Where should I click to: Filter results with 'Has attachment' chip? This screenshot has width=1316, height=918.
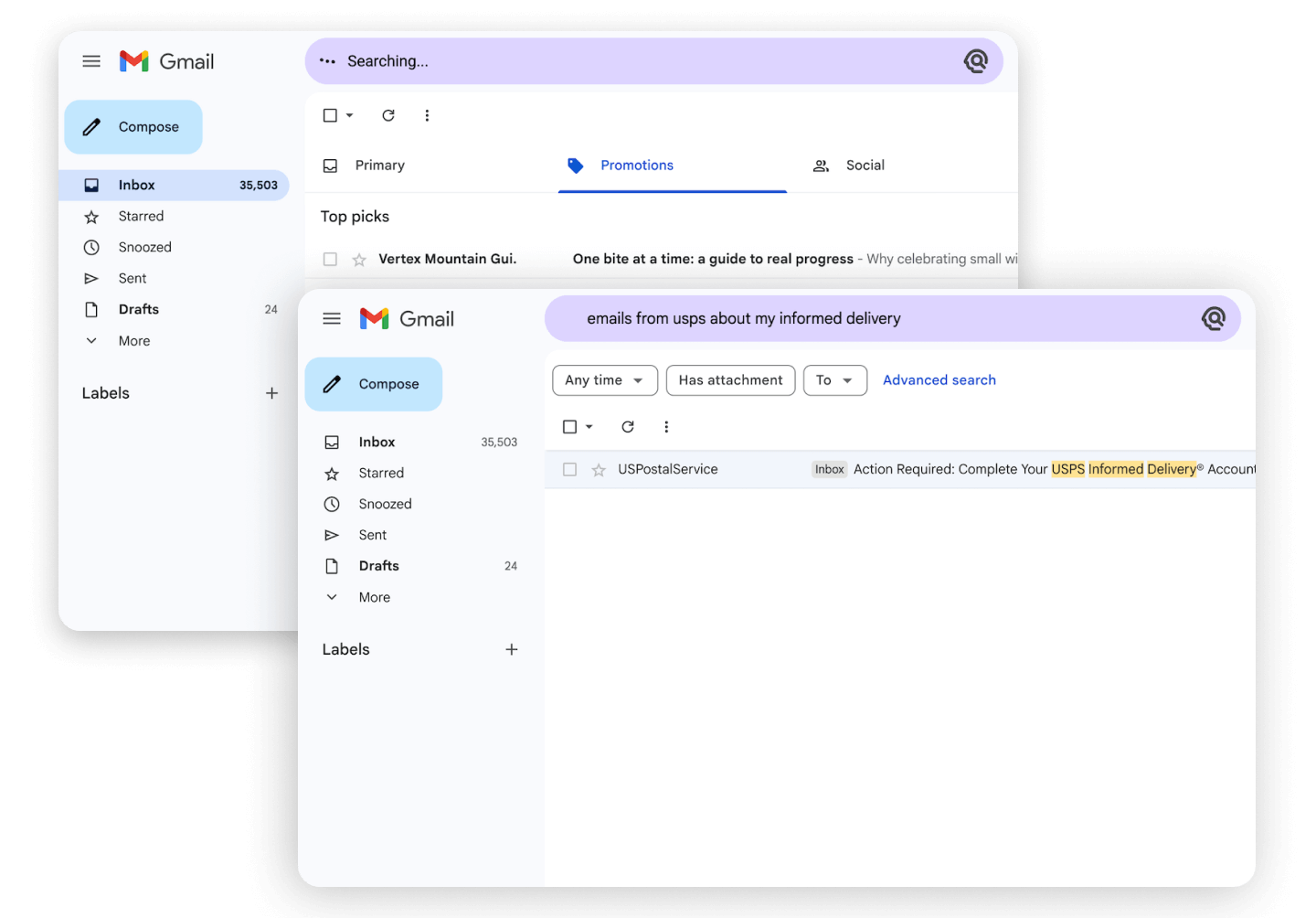(x=730, y=380)
